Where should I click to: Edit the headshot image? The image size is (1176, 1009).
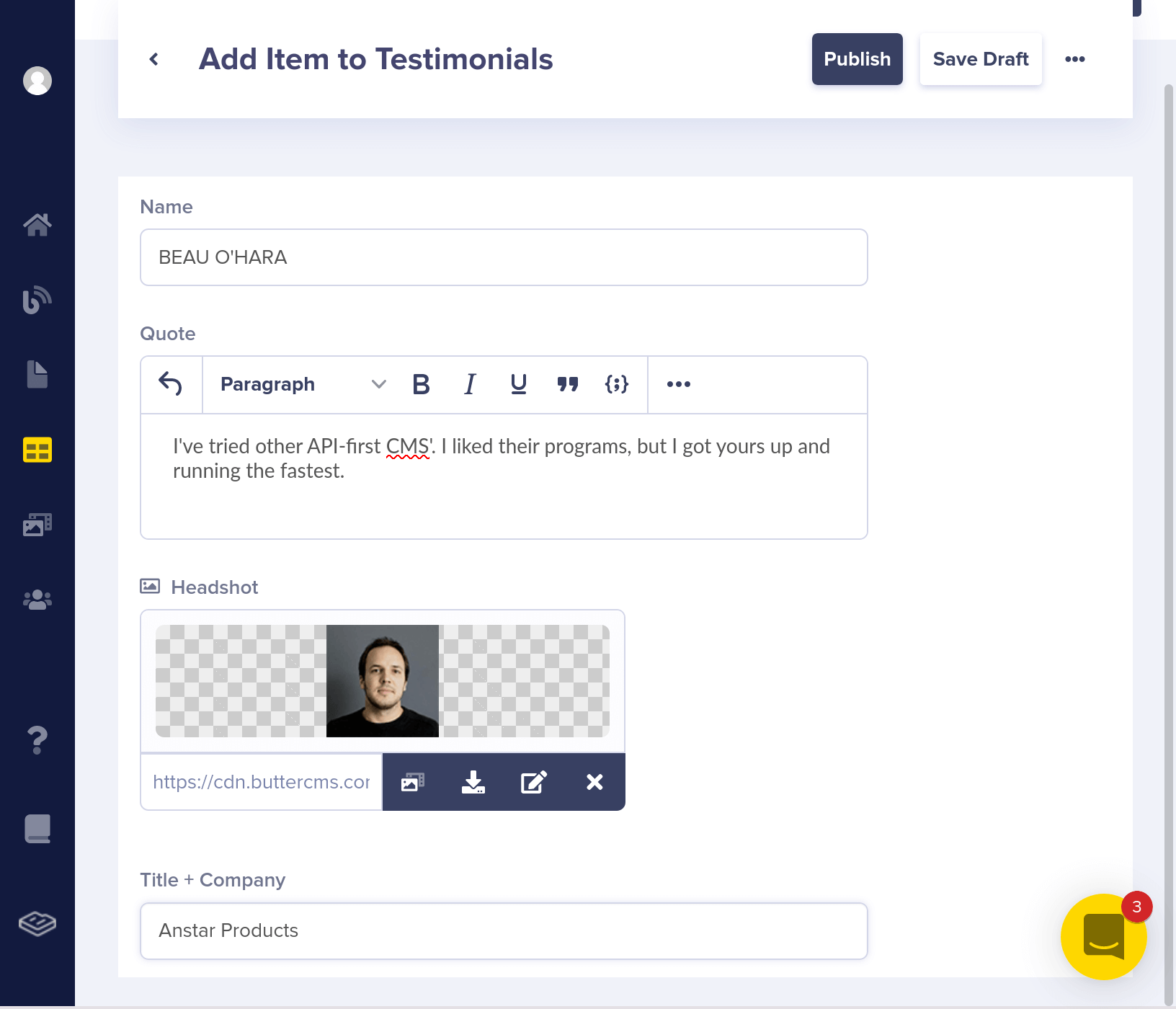tap(533, 782)
